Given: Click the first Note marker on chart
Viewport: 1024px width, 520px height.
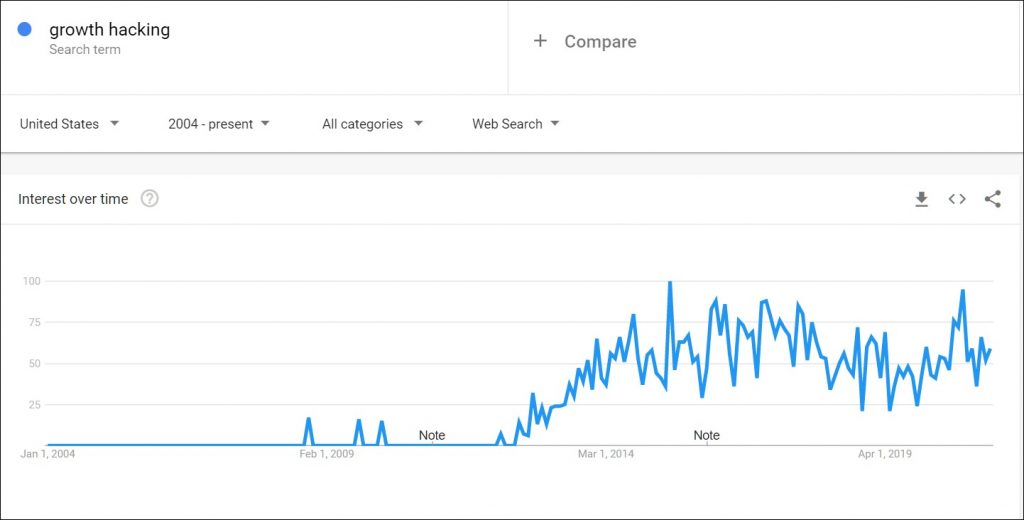Looking at the screenshot, I should [x=432, y=435].
